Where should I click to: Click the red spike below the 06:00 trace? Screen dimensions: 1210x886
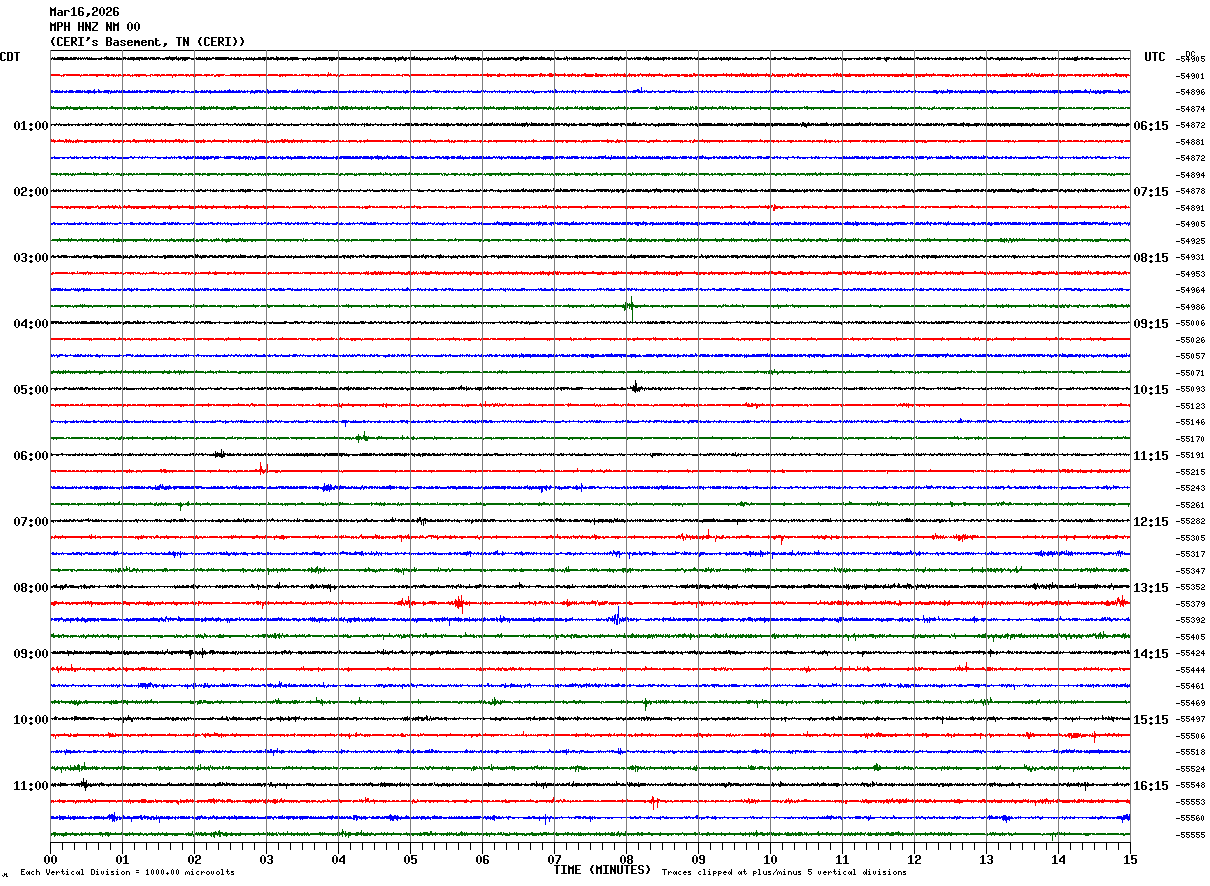coord(263,468)
